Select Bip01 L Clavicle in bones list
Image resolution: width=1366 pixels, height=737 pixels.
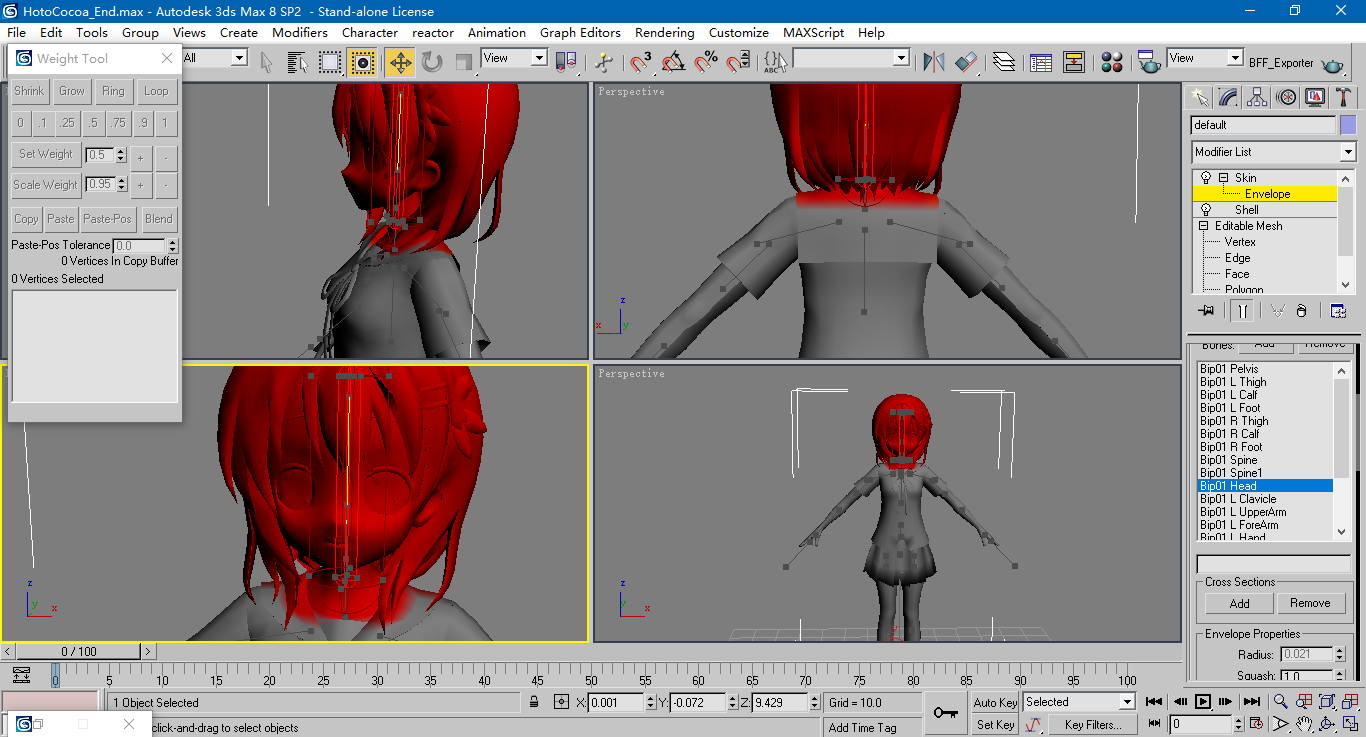pyautogui.click(x=1238, y=499)
